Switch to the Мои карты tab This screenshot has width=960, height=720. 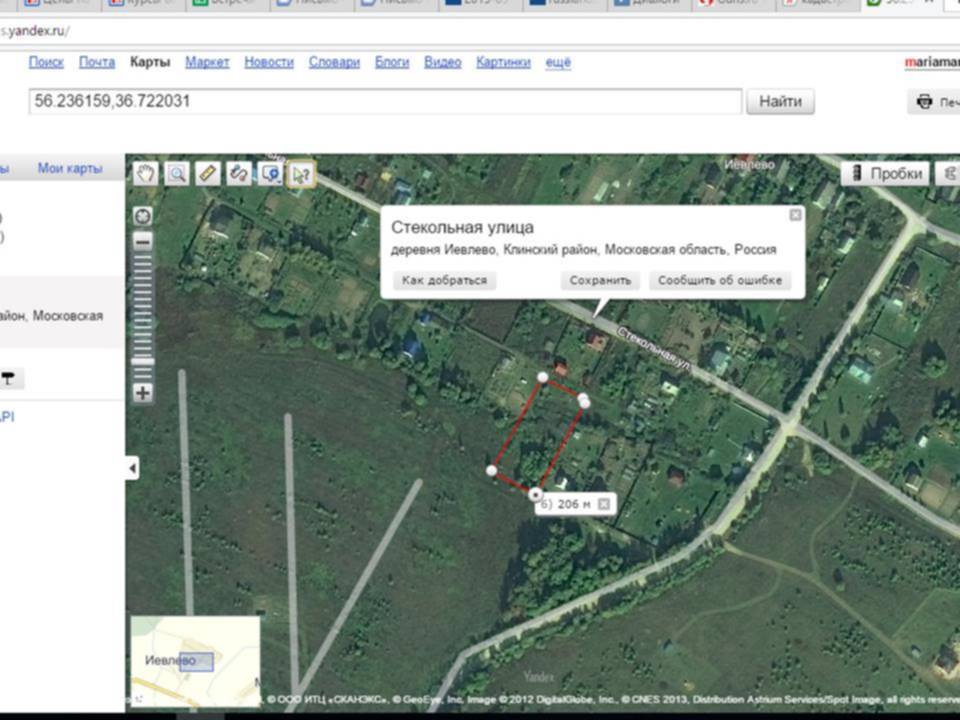70,169
